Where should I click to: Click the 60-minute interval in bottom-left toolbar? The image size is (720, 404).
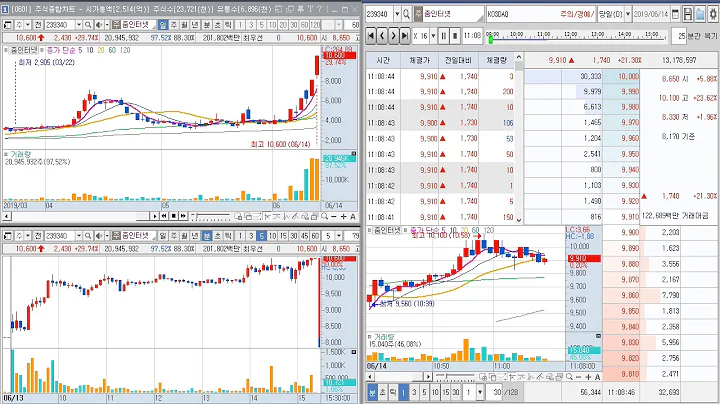[x=315, y=236]
